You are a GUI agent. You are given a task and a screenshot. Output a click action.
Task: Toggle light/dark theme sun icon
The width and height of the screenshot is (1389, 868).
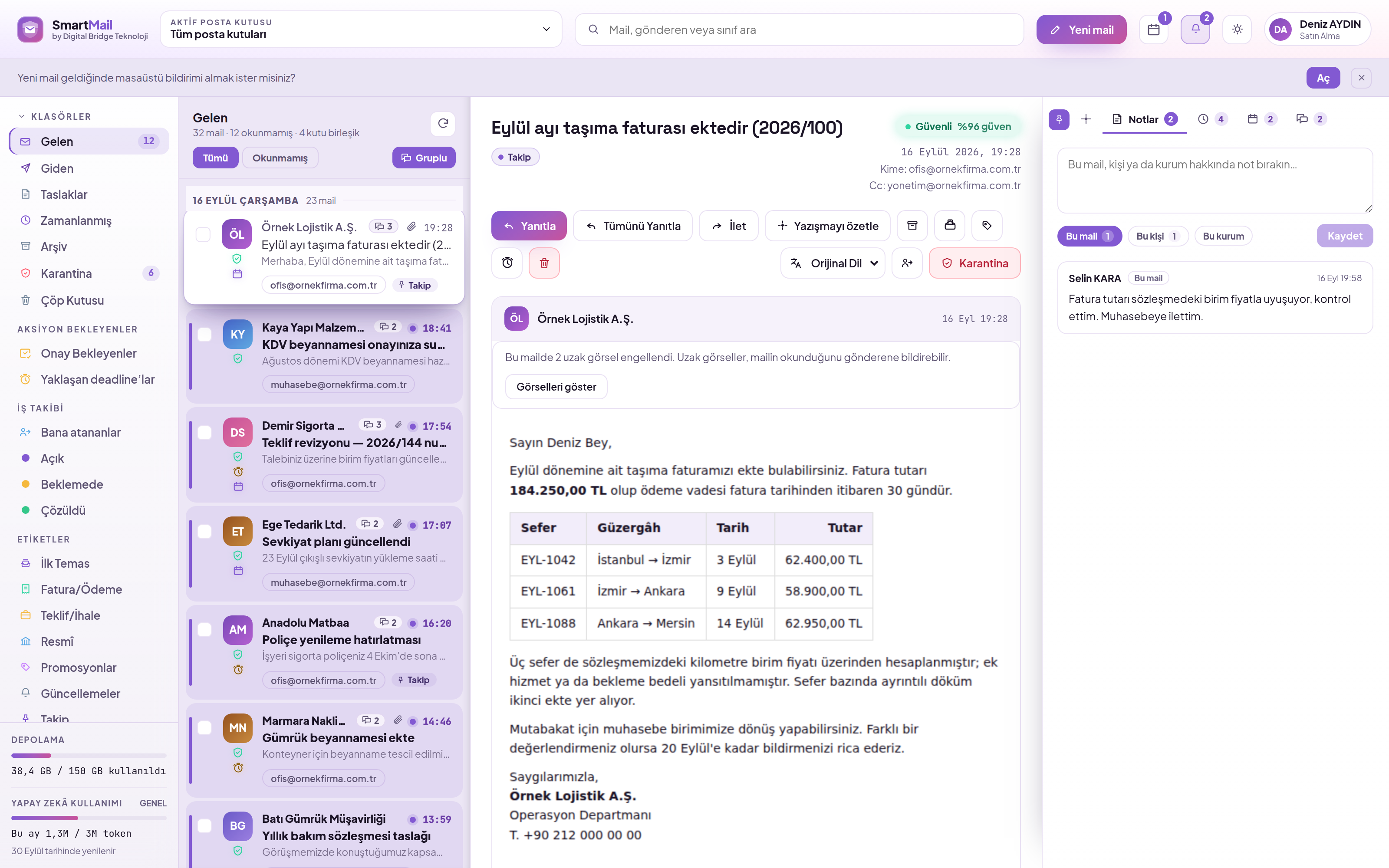tap(1237, 30)
